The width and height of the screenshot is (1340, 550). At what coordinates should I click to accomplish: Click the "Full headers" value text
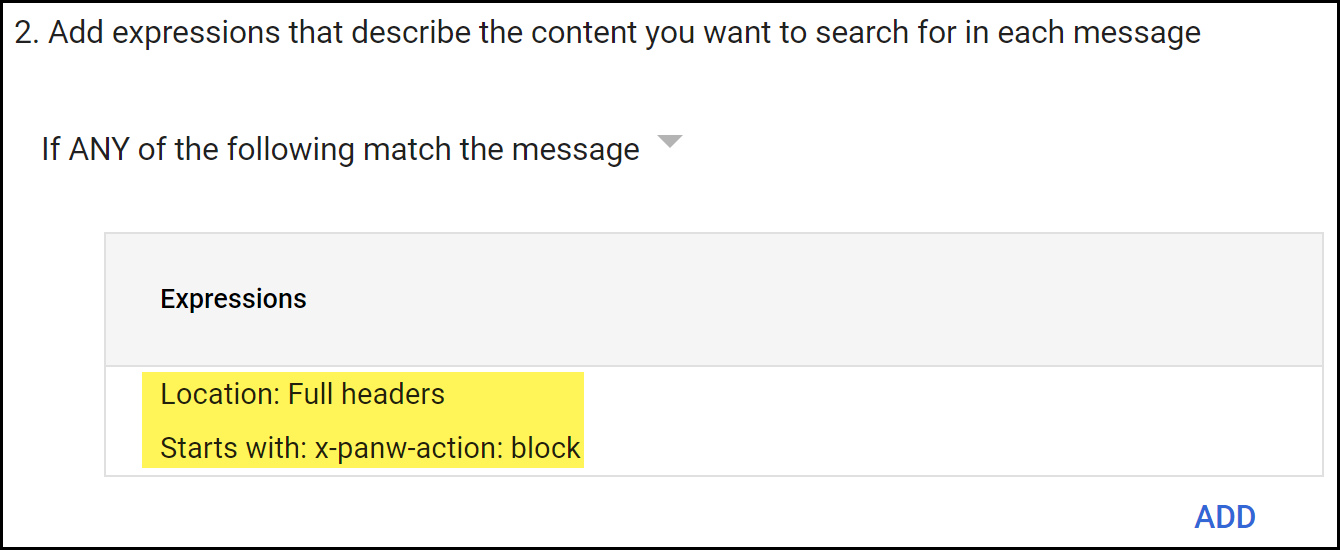click(366, 394)
